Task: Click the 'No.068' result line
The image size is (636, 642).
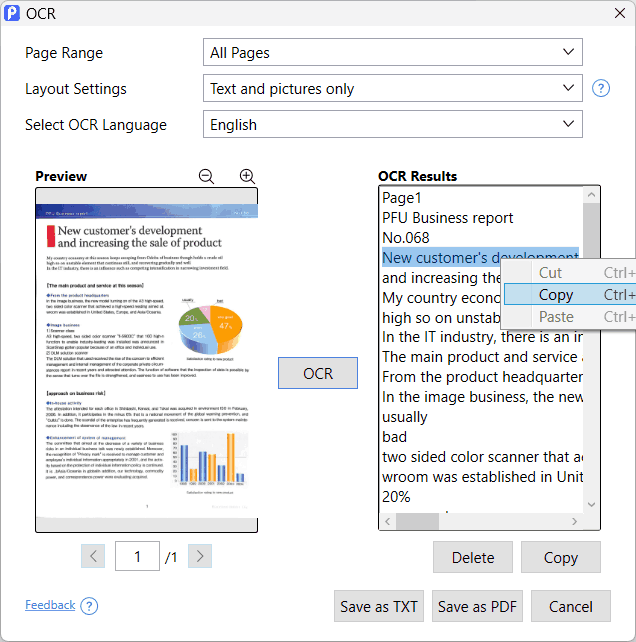Action: (405, 238)
